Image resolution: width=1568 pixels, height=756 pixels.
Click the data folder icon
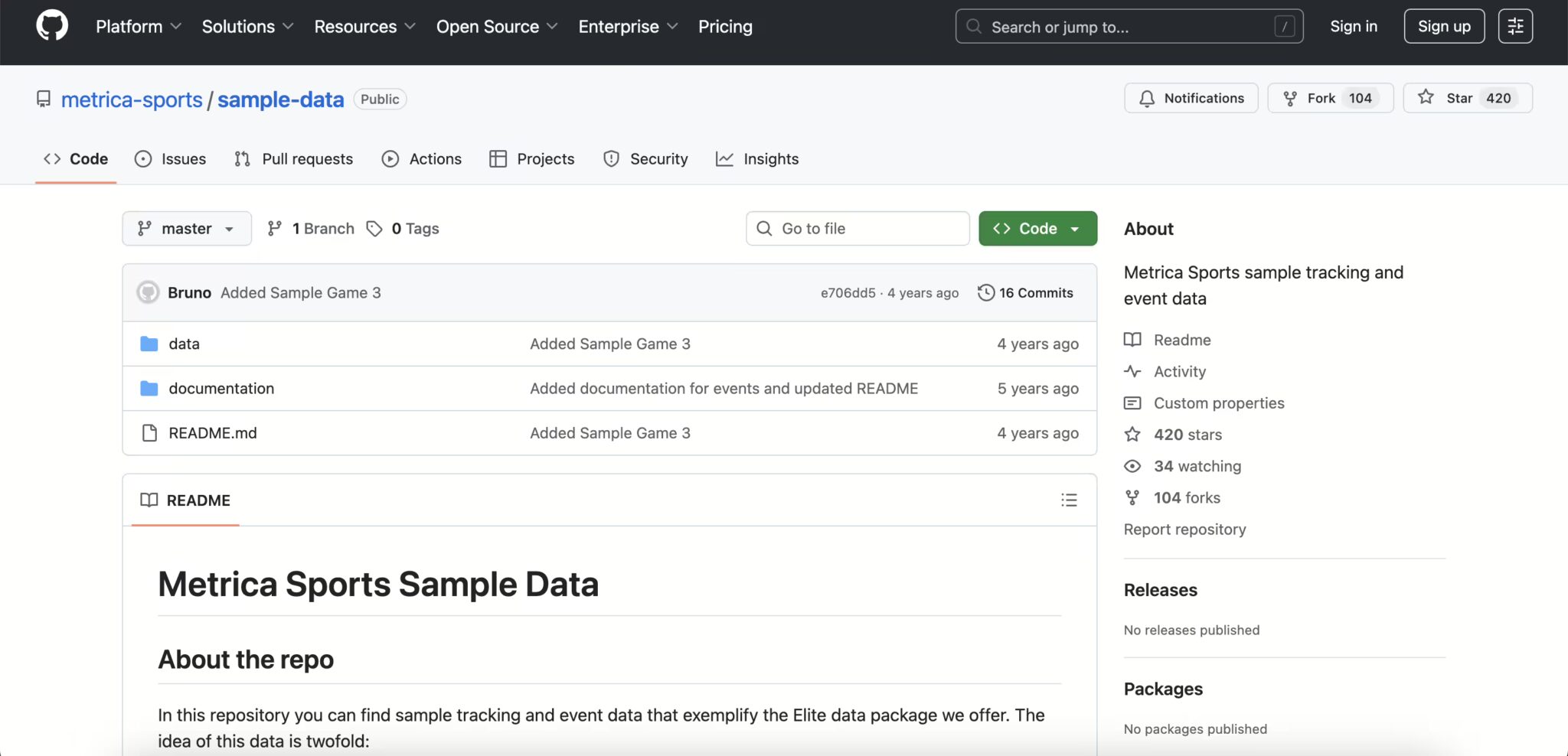click(149, 344)
